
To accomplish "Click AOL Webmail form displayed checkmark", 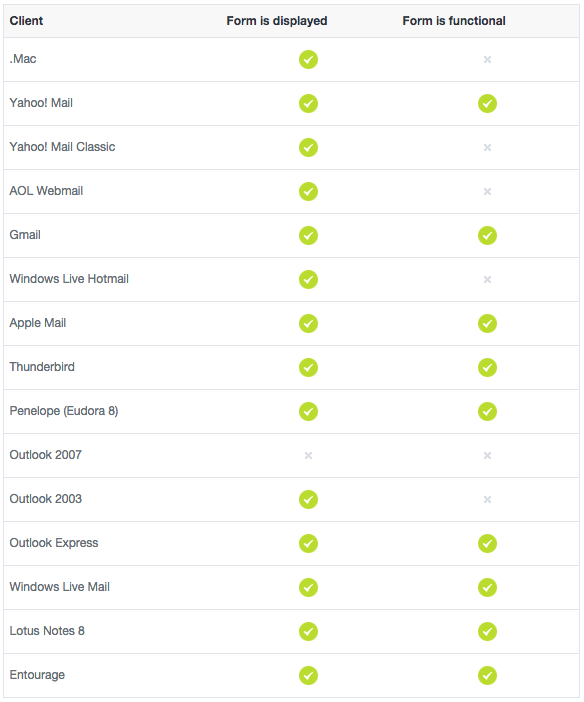I will click(308, 192).
